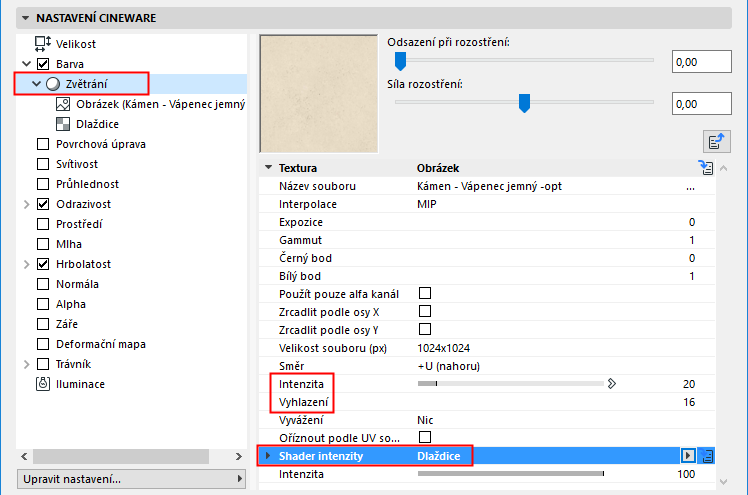Enable the Svítivost checkbox
Viewport: 748px width, 495px height.
click(43, 164)
